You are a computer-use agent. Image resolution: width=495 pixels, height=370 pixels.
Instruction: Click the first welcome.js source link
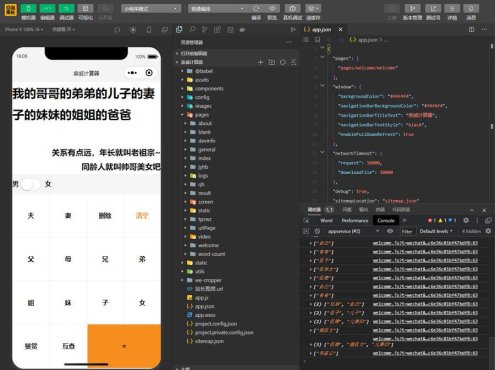[x=425, y=243]
